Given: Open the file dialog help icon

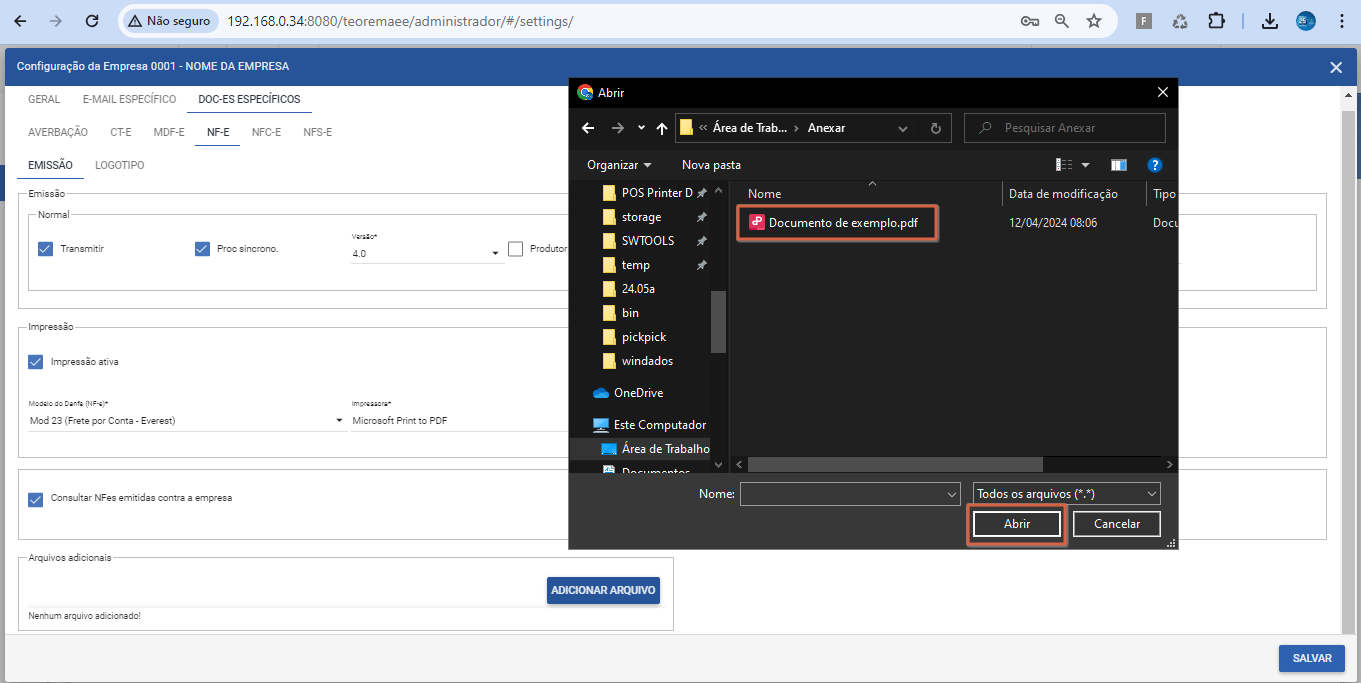Looking at the screenshot, I should click(1155, 165).
